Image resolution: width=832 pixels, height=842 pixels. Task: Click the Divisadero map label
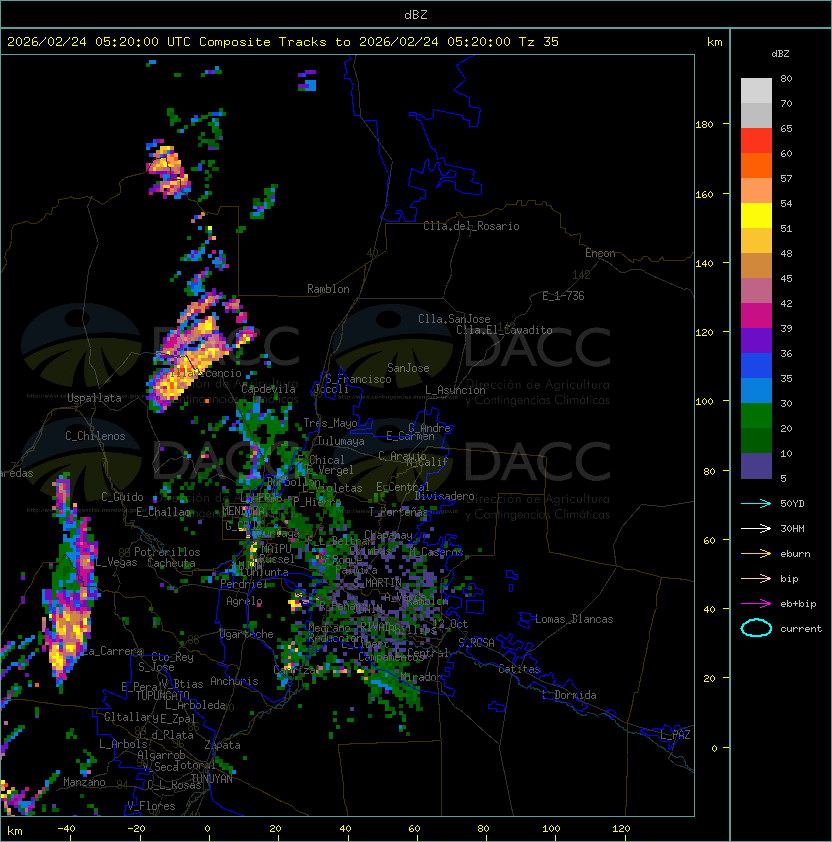[445, 496]
